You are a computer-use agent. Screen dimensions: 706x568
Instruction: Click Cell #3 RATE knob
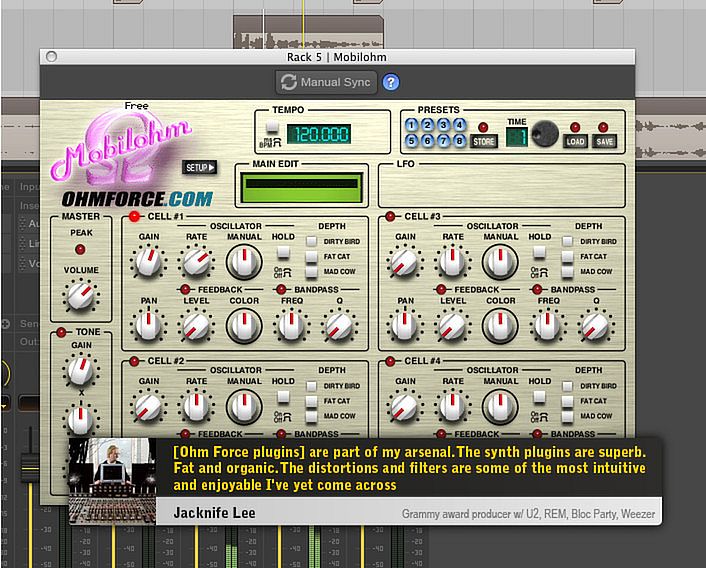click(x=453, y=262)
